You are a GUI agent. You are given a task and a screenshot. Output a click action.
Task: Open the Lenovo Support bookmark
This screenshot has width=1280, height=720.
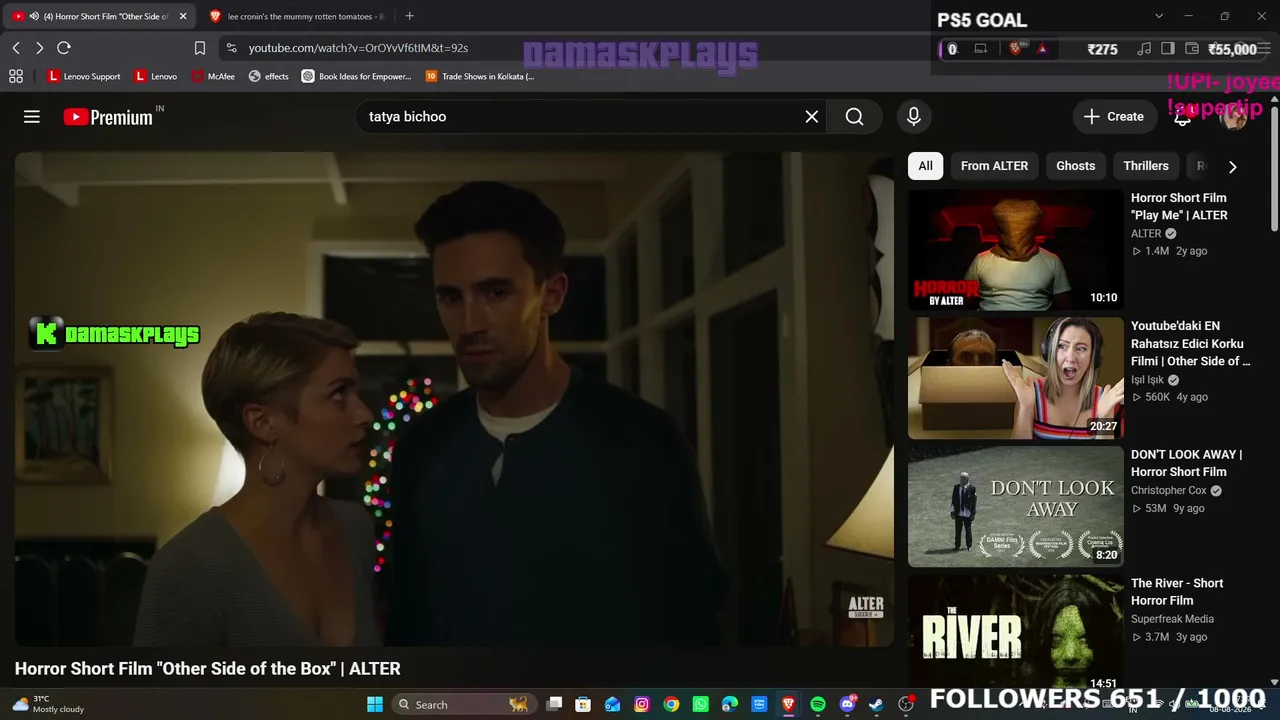84,76
